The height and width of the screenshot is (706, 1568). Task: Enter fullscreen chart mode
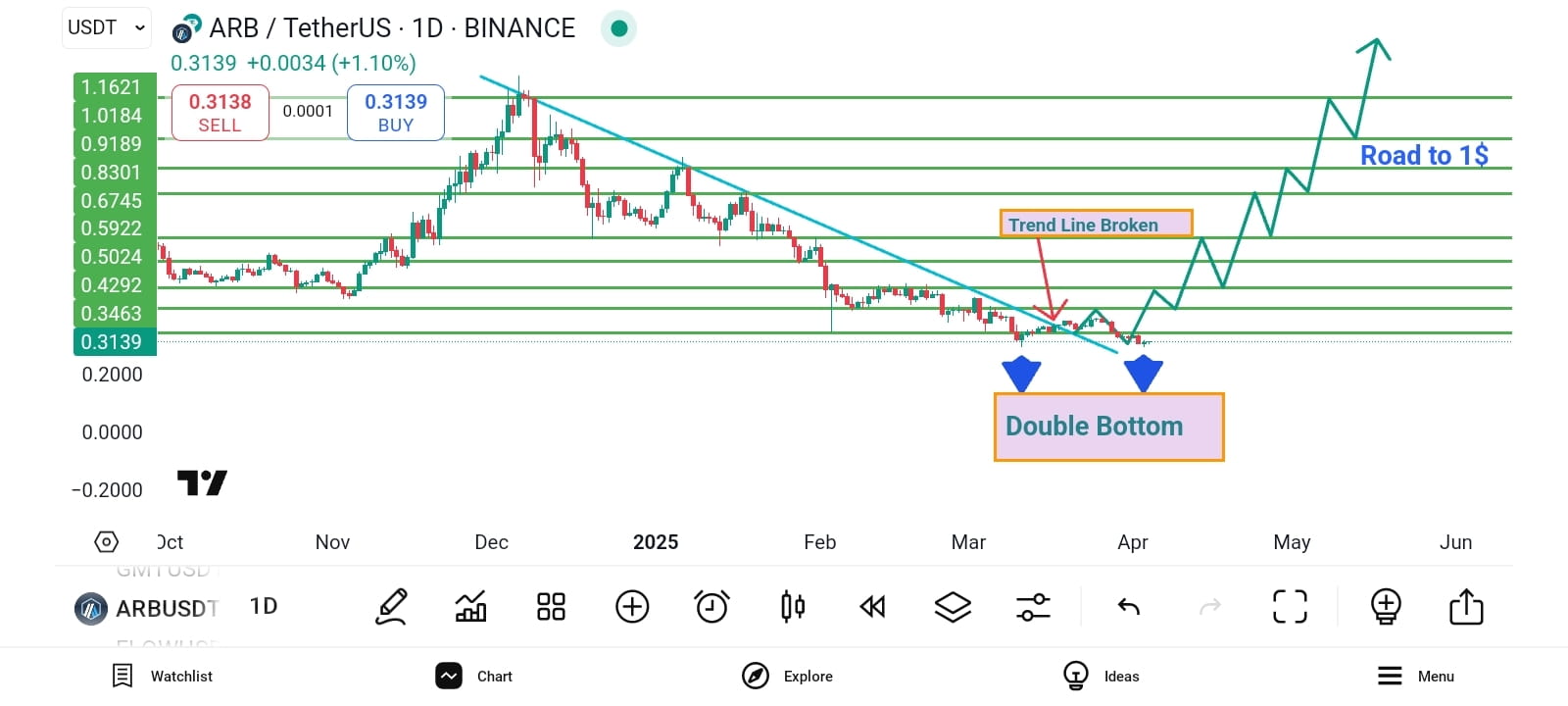pos(1290,607)
